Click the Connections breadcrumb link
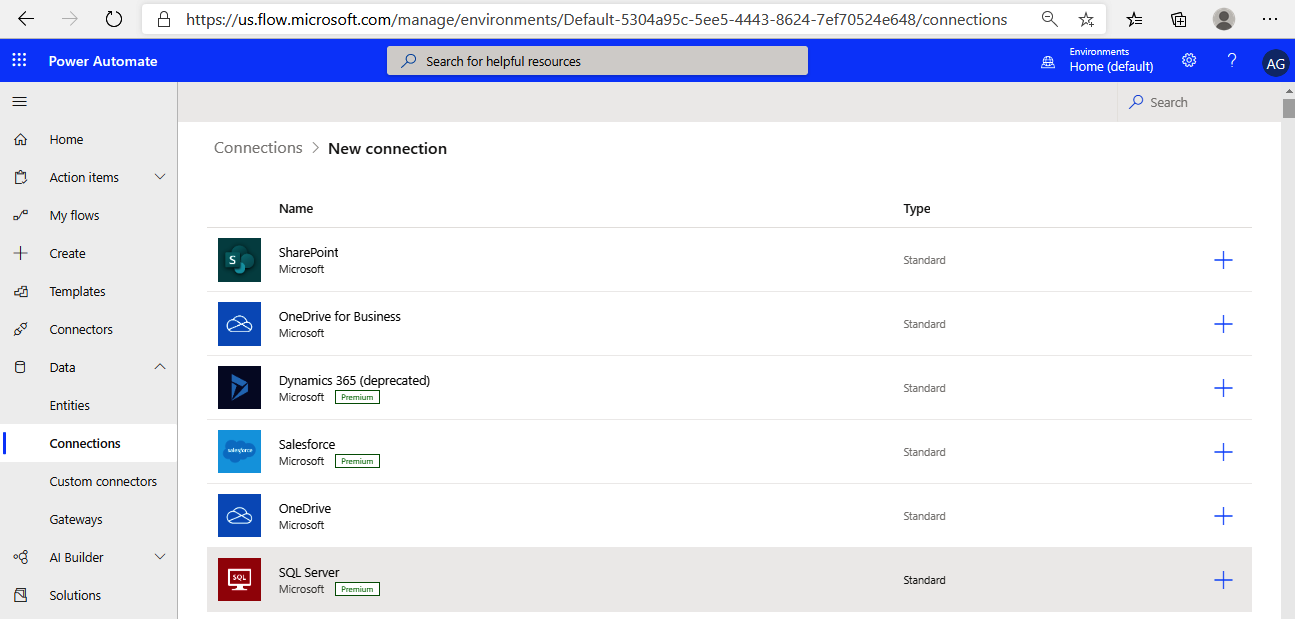 (258, 148)
